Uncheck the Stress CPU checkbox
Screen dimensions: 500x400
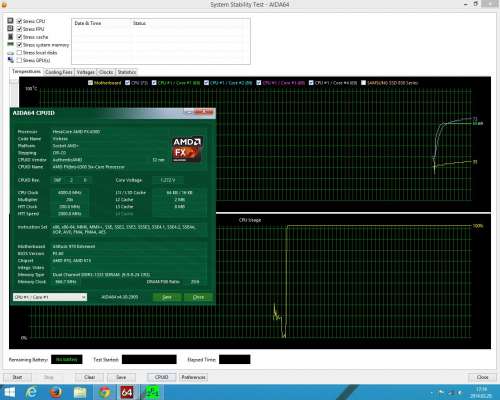pos(19,21)
